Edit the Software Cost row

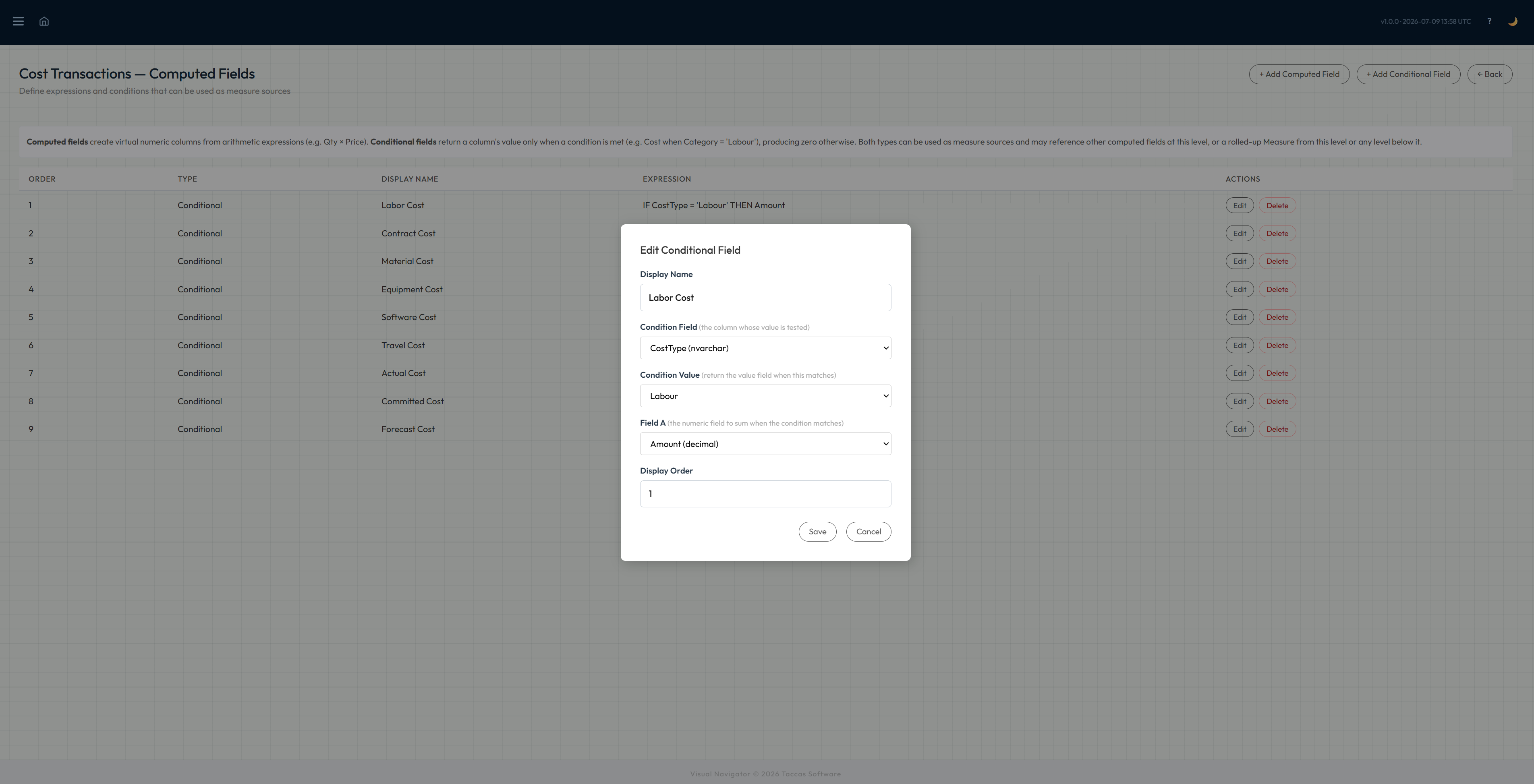point(1239,317)
